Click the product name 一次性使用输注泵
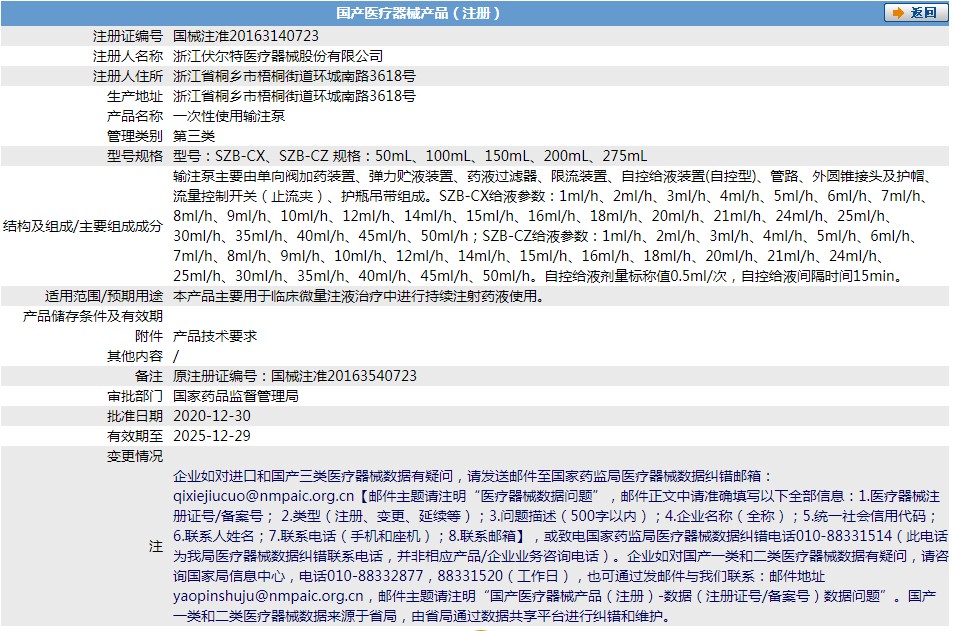Screen dimensions: 953x631 [x=229, y=116]
